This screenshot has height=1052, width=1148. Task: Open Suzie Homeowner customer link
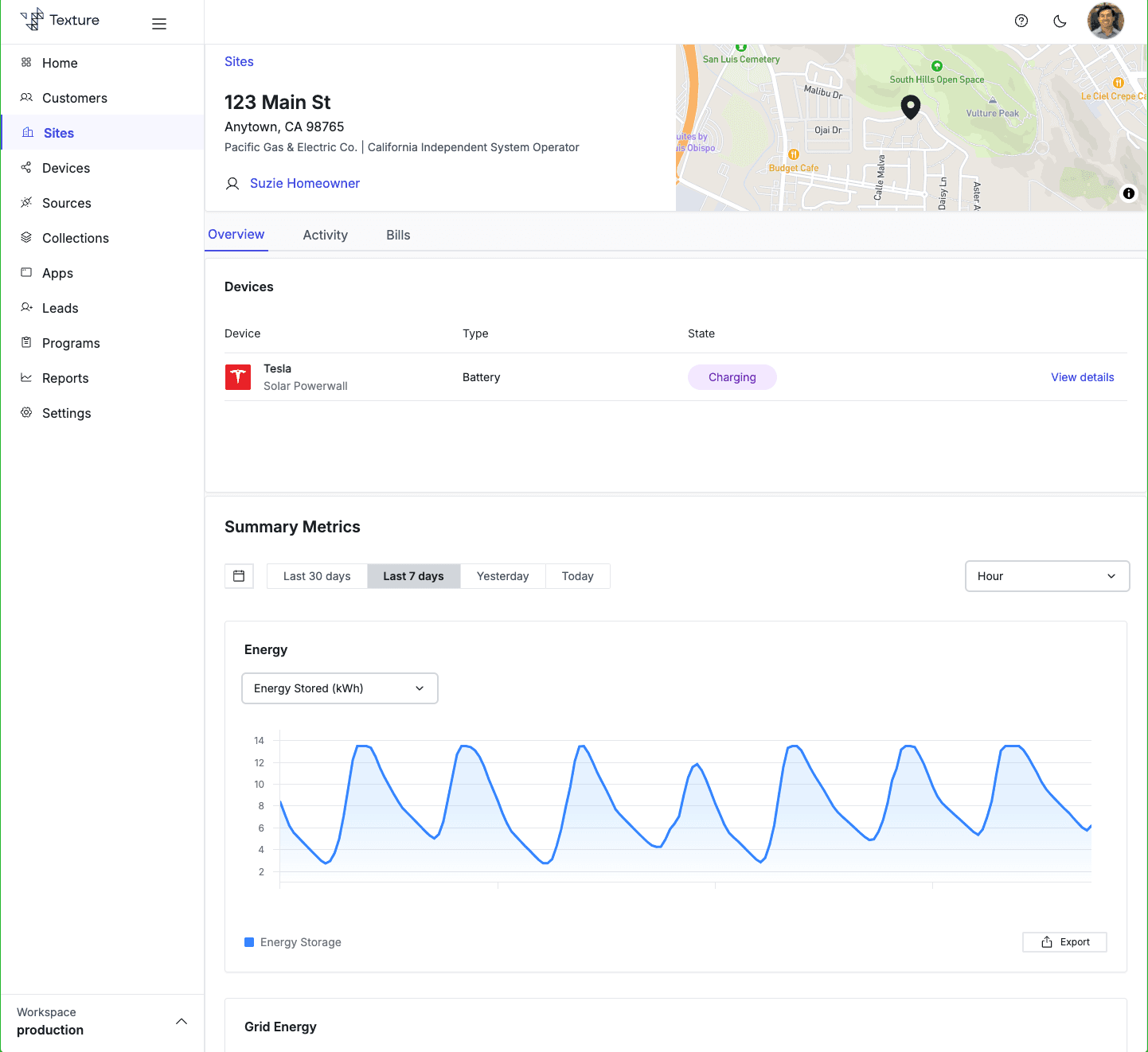point(304,183)
